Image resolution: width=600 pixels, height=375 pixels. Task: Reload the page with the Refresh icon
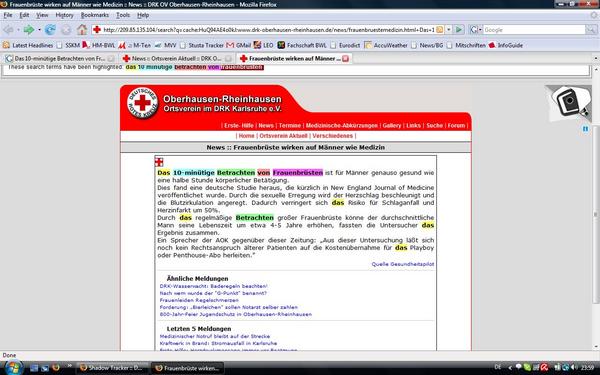50,29
